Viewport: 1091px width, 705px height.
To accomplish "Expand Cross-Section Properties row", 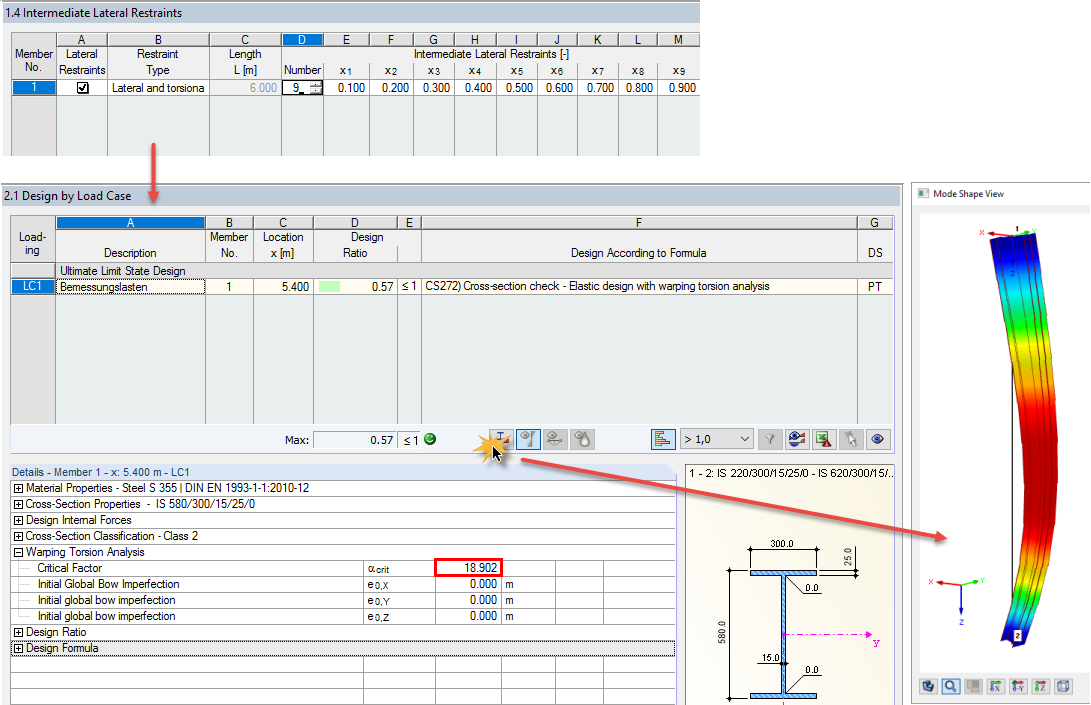I will coord(18,505).
